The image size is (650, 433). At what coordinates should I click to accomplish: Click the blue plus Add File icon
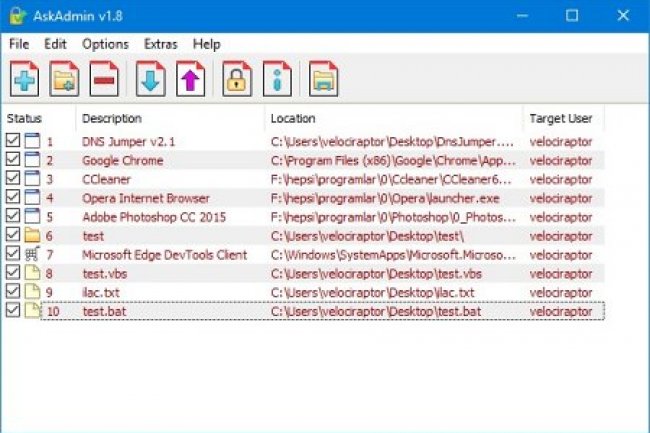[24, 79]
